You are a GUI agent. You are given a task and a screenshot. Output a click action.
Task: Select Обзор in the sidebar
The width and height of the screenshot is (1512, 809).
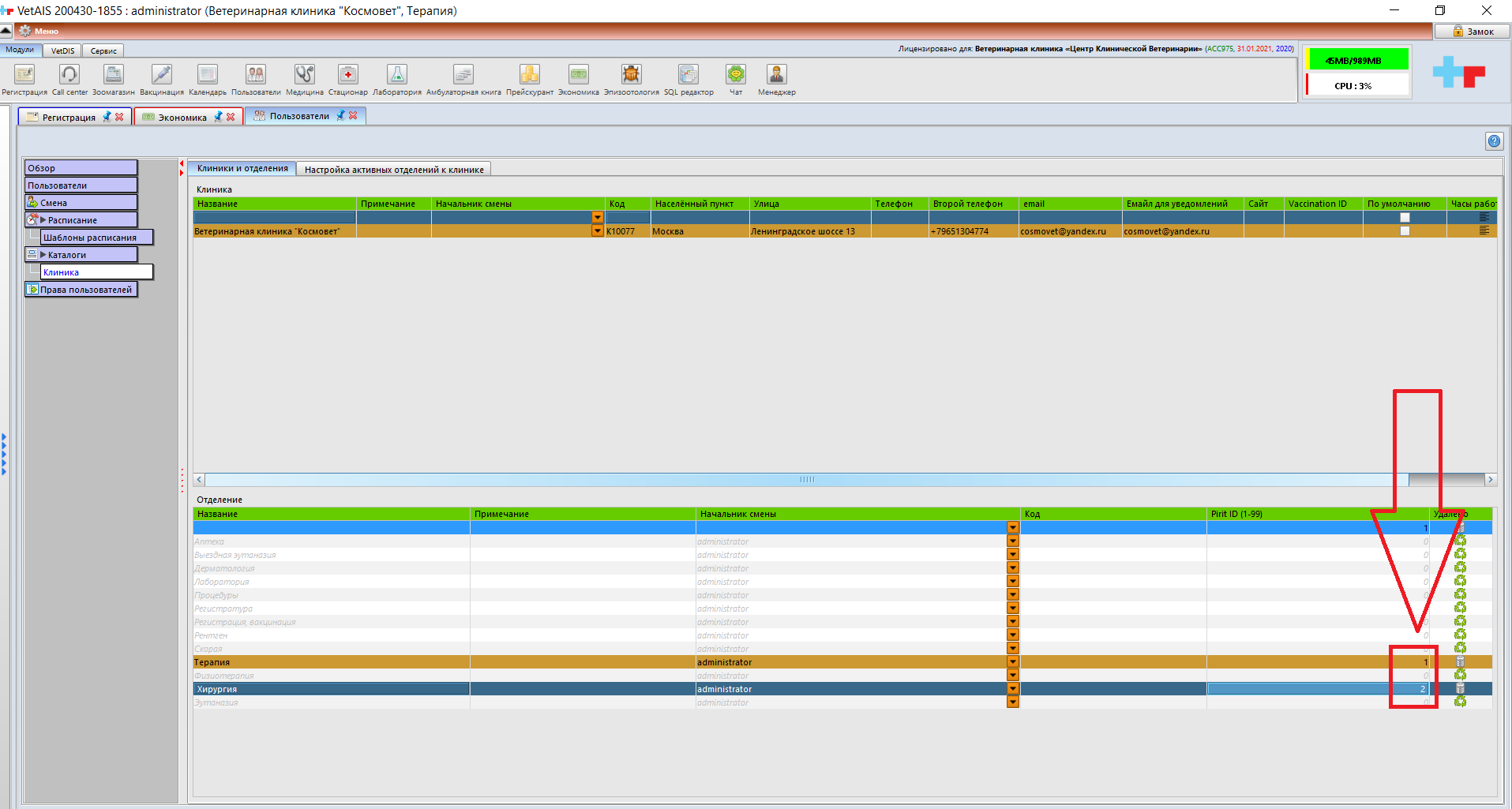[x=81, y=168]
